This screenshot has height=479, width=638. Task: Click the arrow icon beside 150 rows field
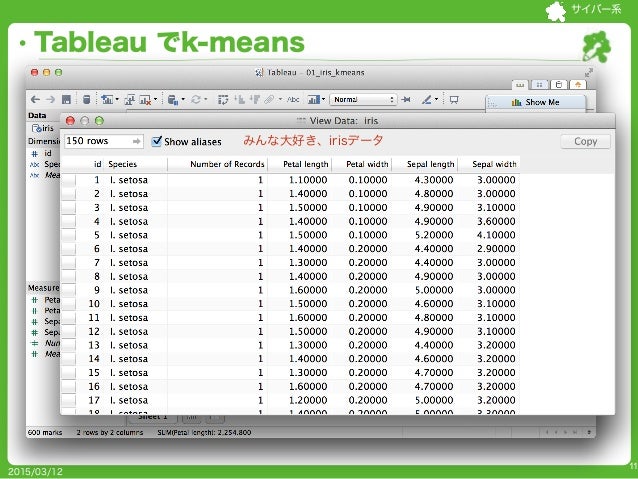(x=136, y=141)
